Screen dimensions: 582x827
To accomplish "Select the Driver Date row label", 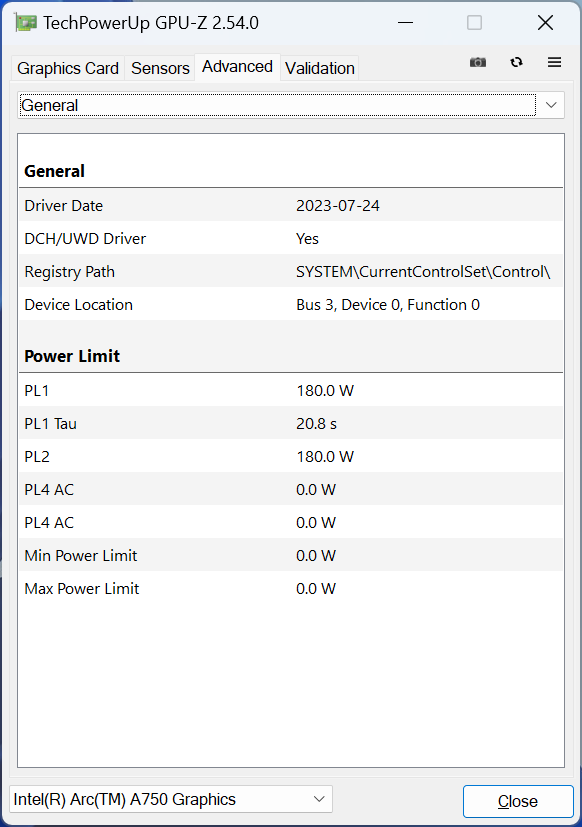I will (63, 206).
